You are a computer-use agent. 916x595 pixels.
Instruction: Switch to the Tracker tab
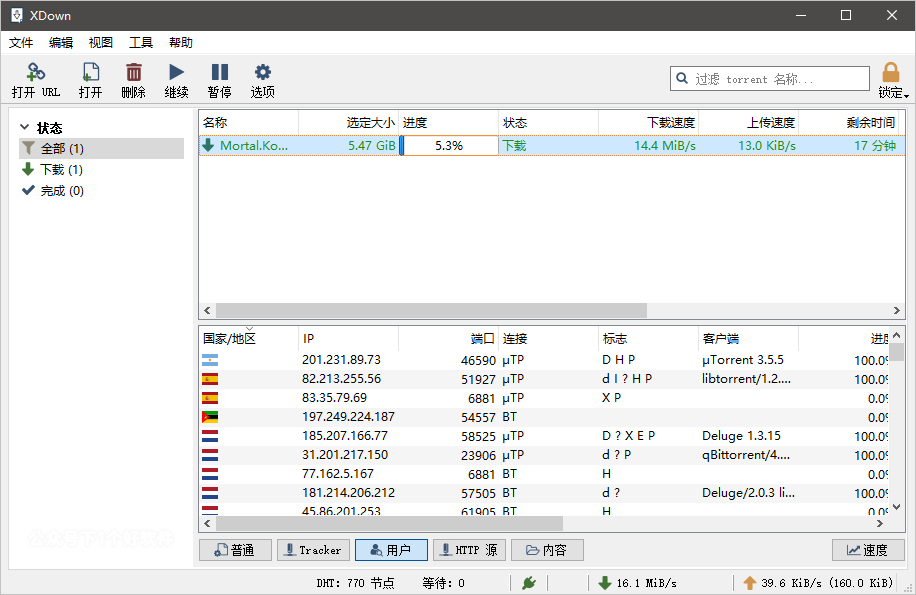[x=313, y=550]
